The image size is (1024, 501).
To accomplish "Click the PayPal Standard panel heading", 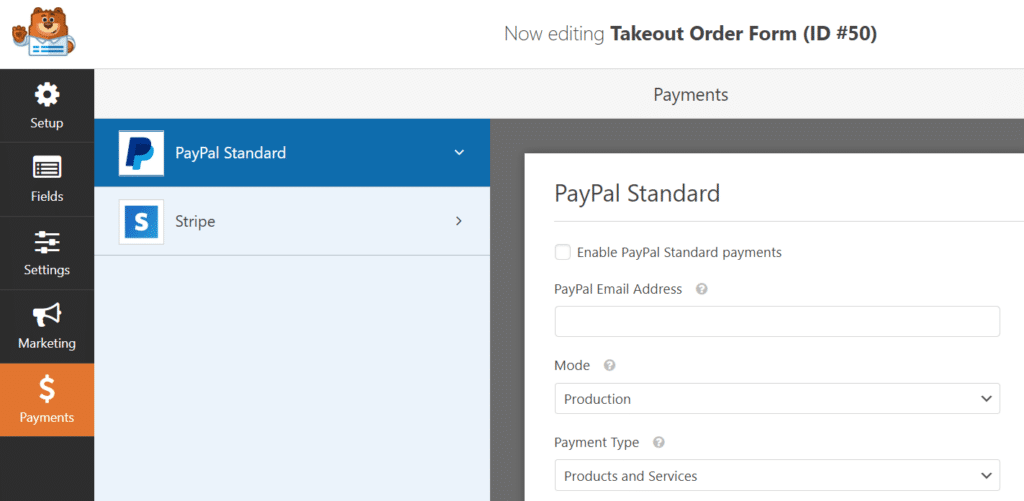I will (x=637, y=193).
